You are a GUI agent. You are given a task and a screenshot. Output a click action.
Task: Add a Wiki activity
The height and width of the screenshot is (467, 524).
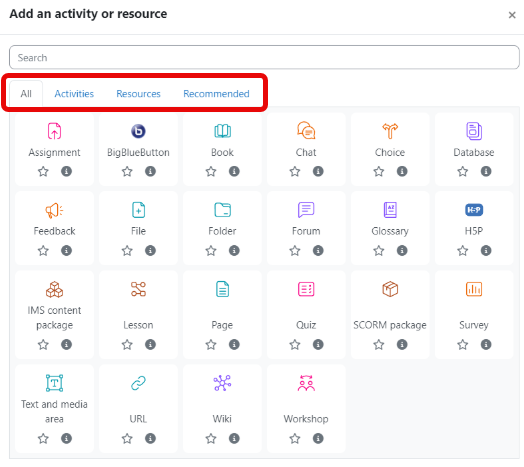pos(222,400)
